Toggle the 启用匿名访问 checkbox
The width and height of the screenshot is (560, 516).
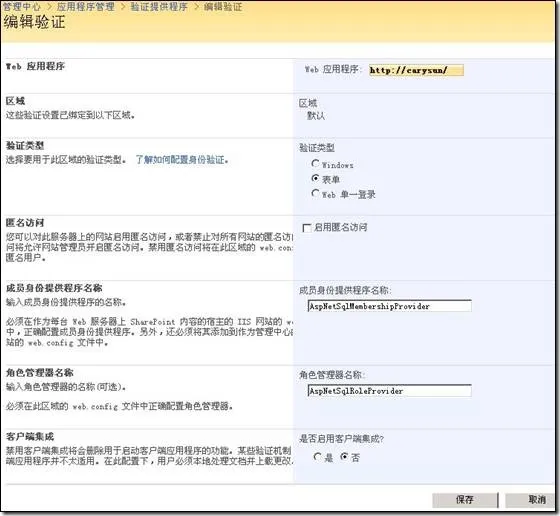pyautogui.click(x=306, y=228)
